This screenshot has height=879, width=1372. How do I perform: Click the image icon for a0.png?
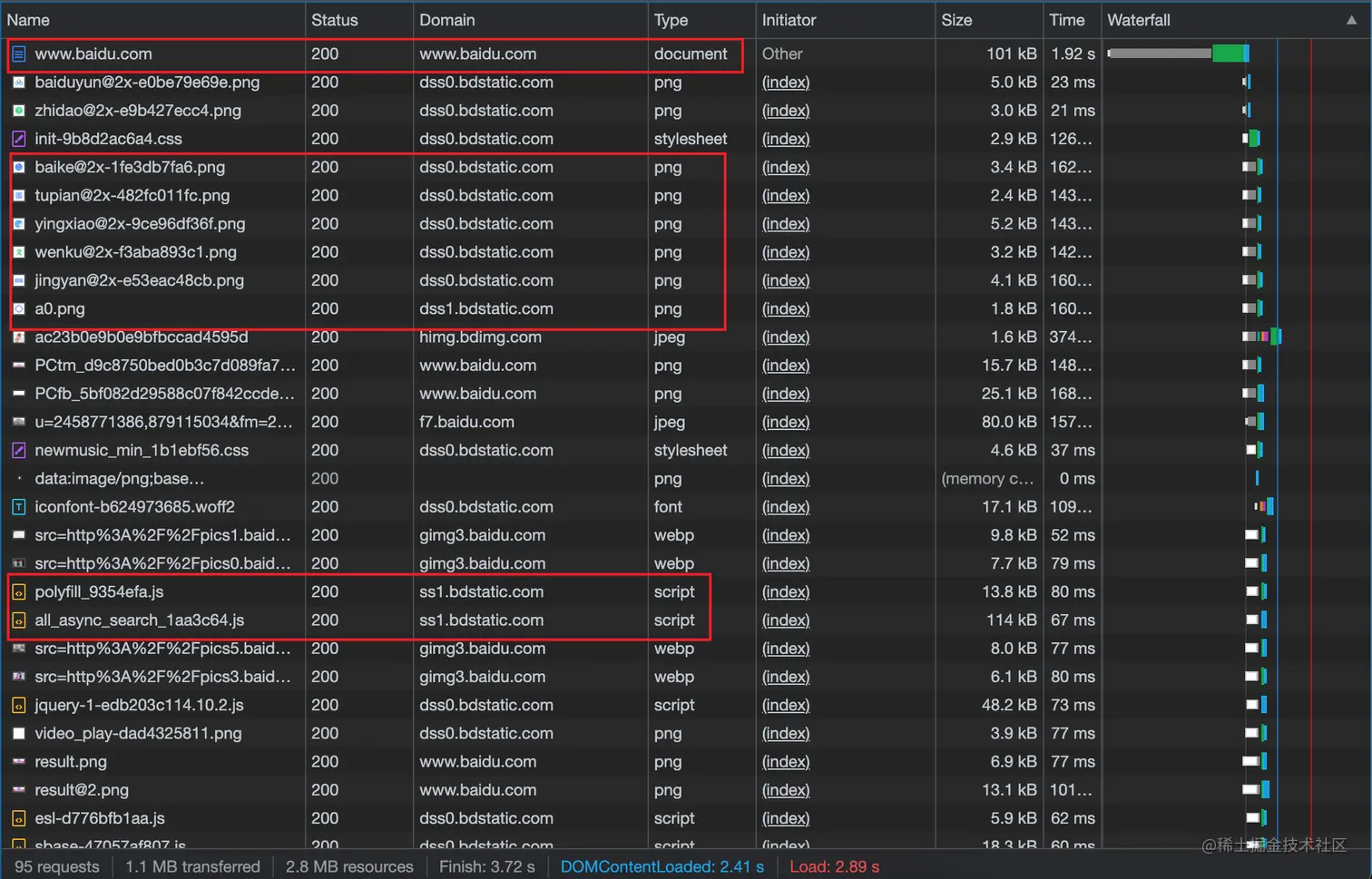coord(19,308)
